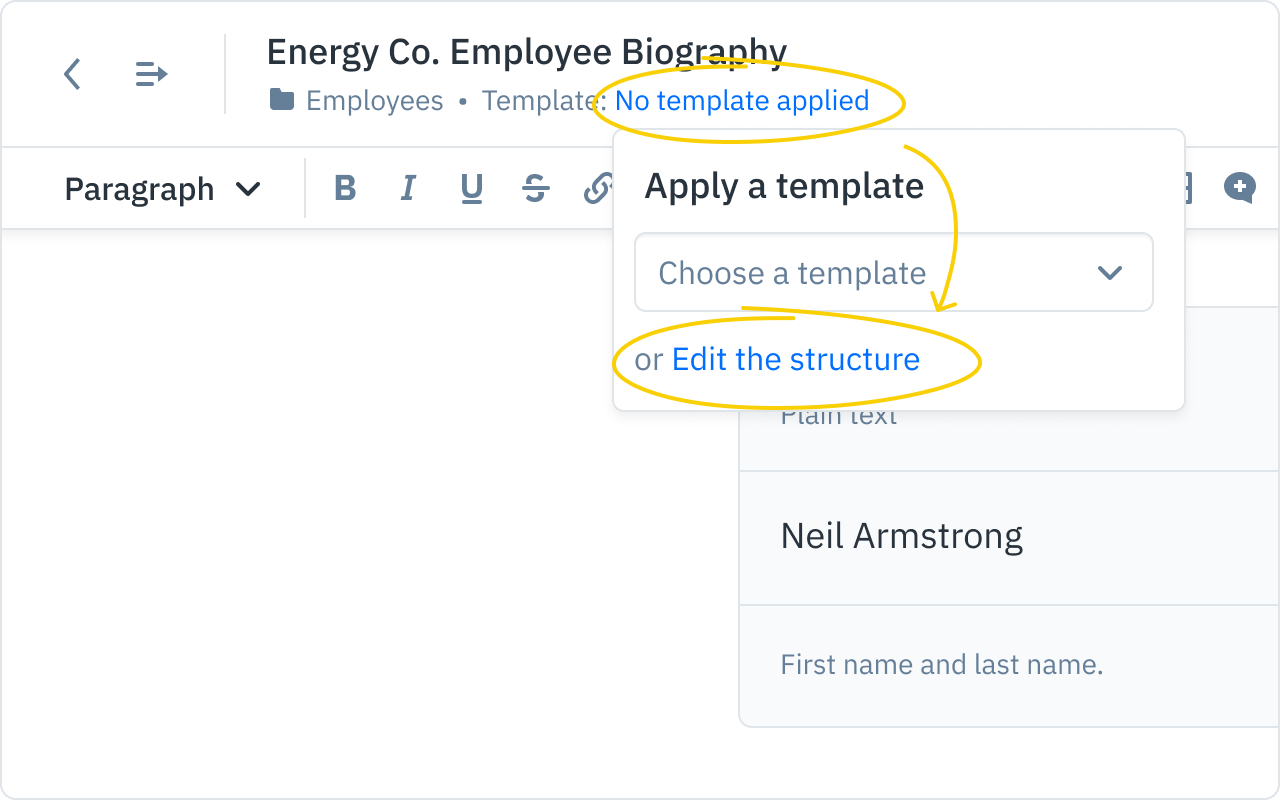Image resolution: width=1280 pixels, height=800 pixels.
Task: Insert a link with the link icon
Action: click(x=598, y=188)
